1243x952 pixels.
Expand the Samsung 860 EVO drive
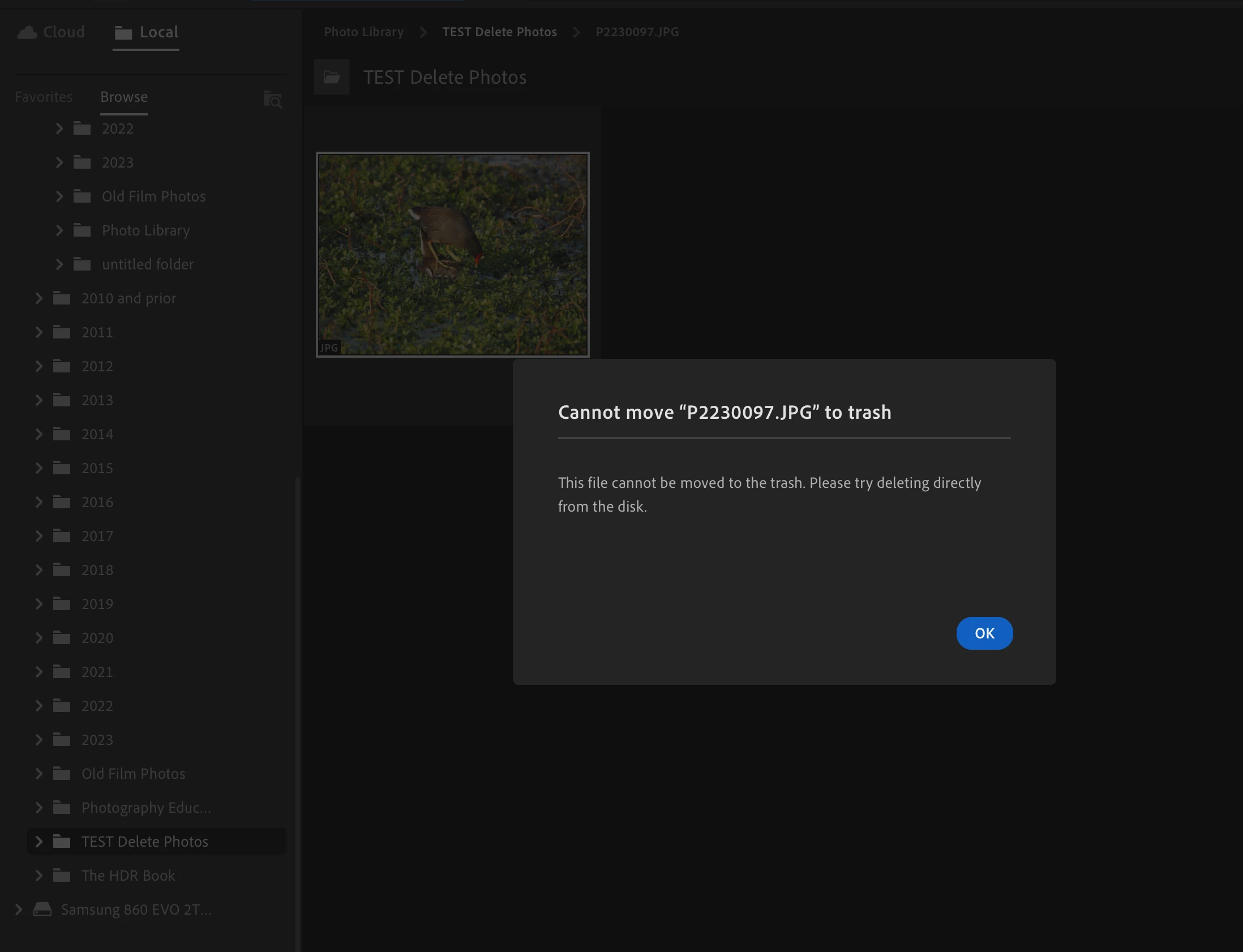[18, 909]
